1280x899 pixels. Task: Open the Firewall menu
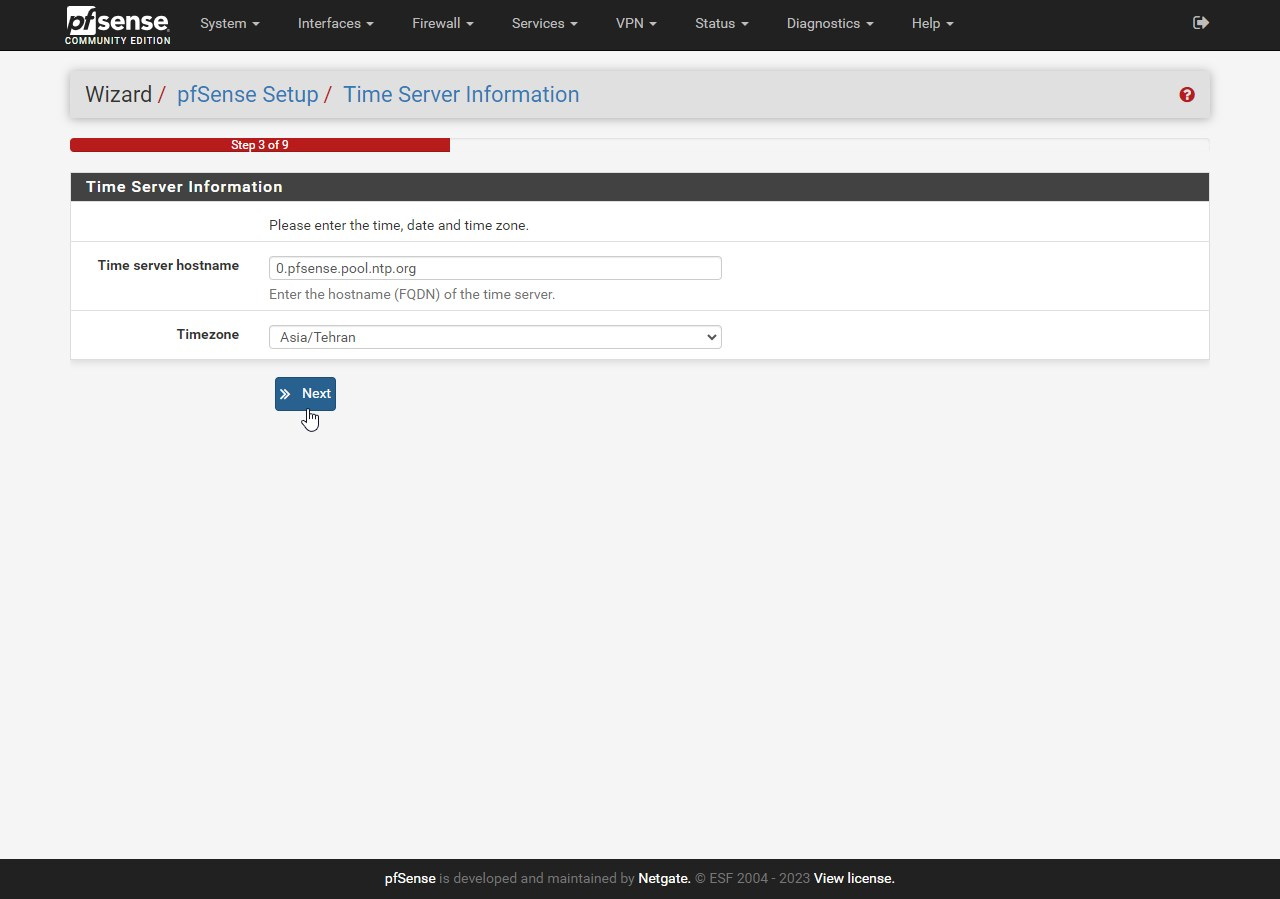click(442, 23)
